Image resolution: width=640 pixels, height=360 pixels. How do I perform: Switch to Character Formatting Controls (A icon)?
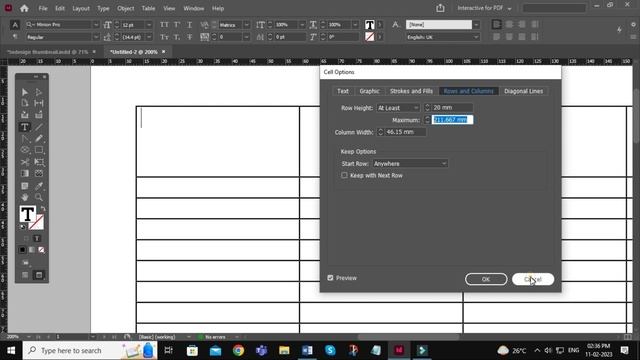(x=15, y=25)
